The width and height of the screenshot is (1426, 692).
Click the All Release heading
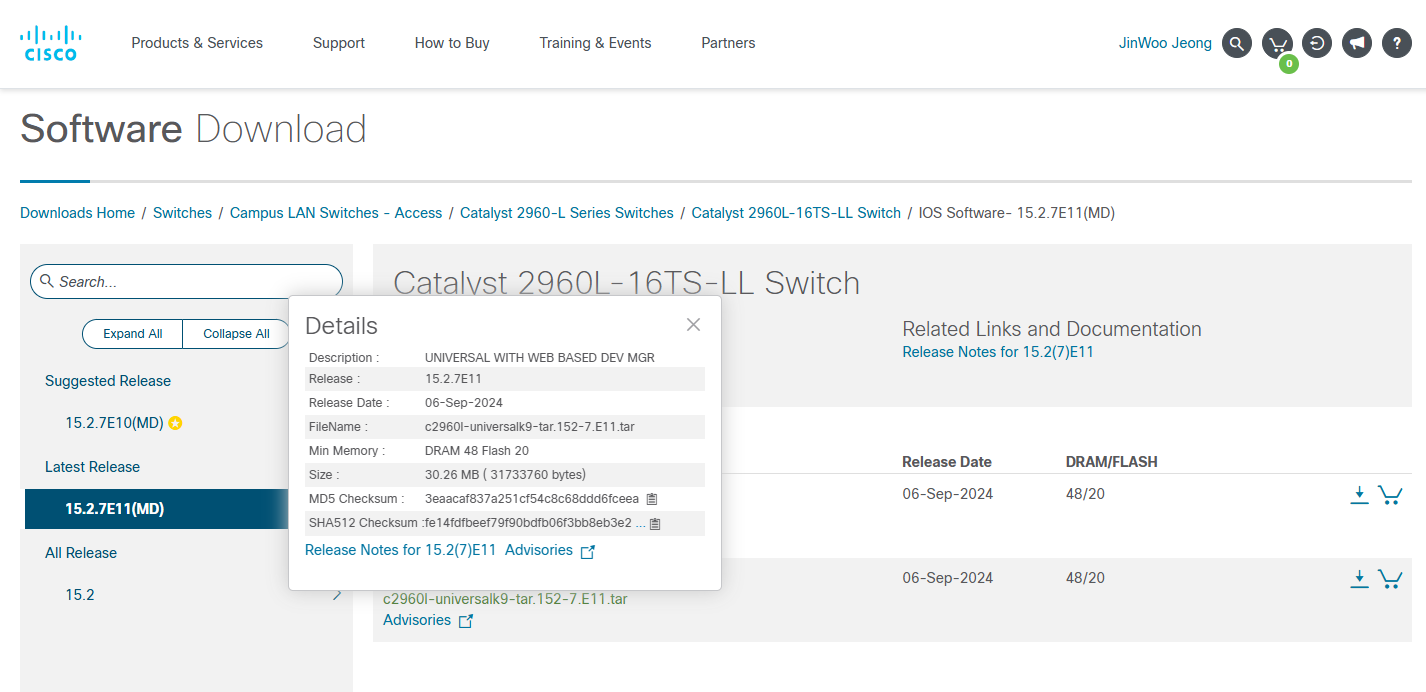pos(81,553)
